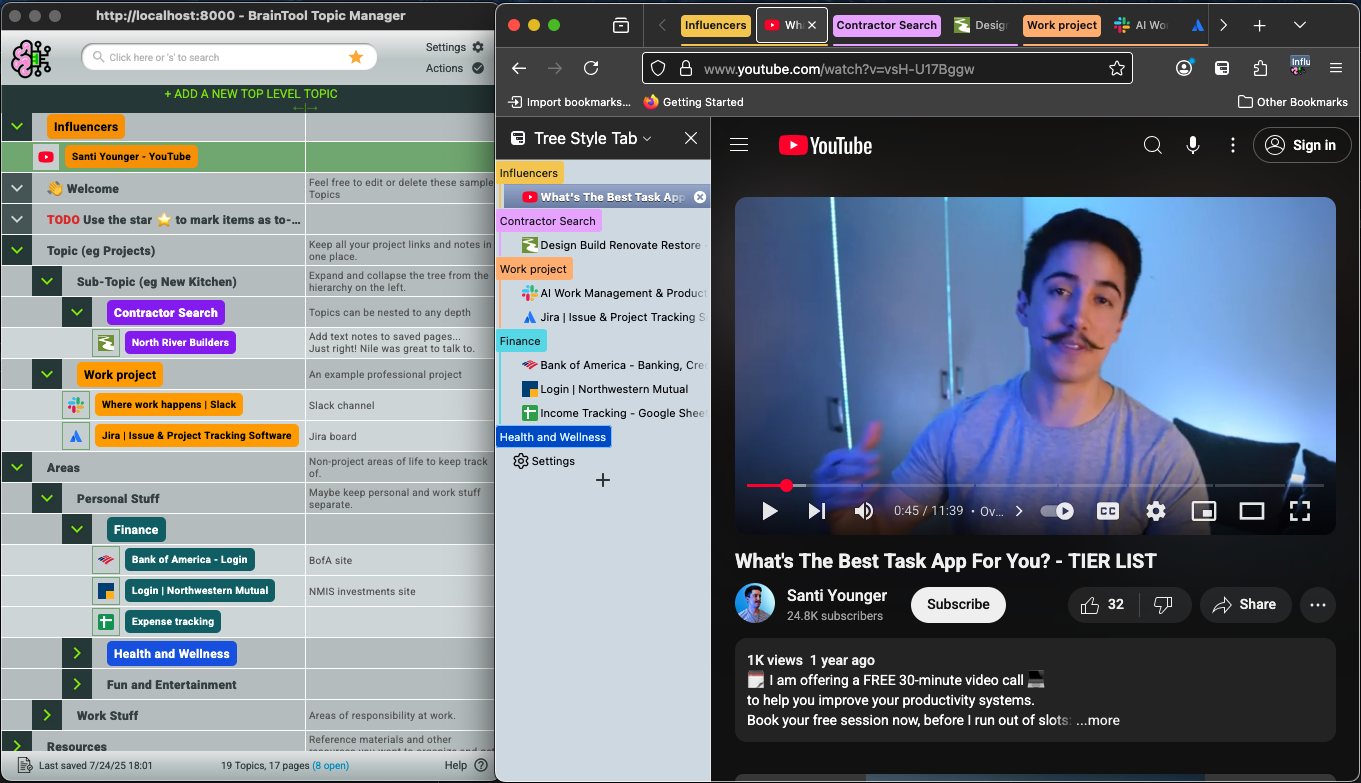
Task: Expand the Welcome topic in BrainTool
Action: pos(16,189)
